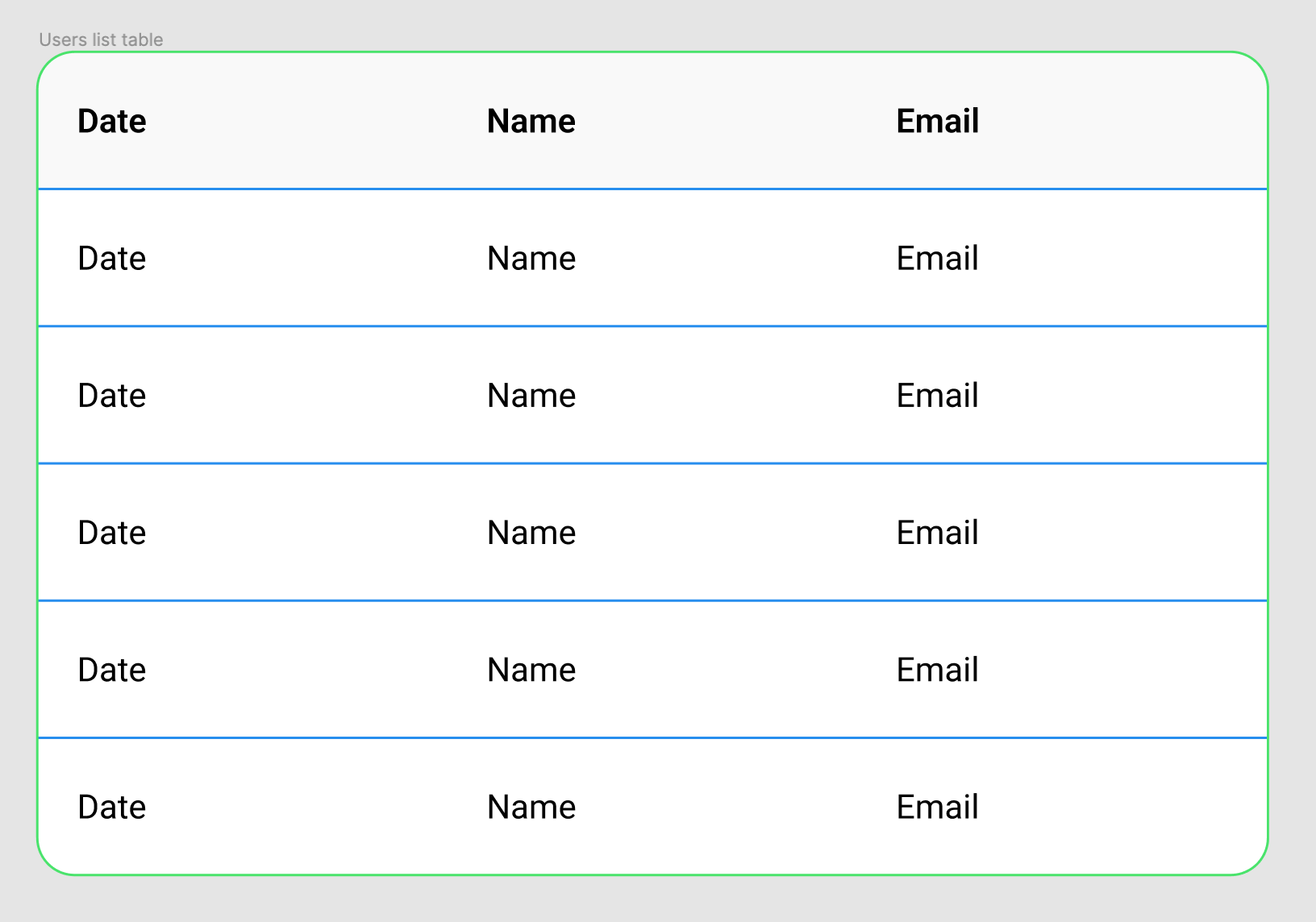Click the Name cell in the last row
1316x922 pixels.
[531, 807]
